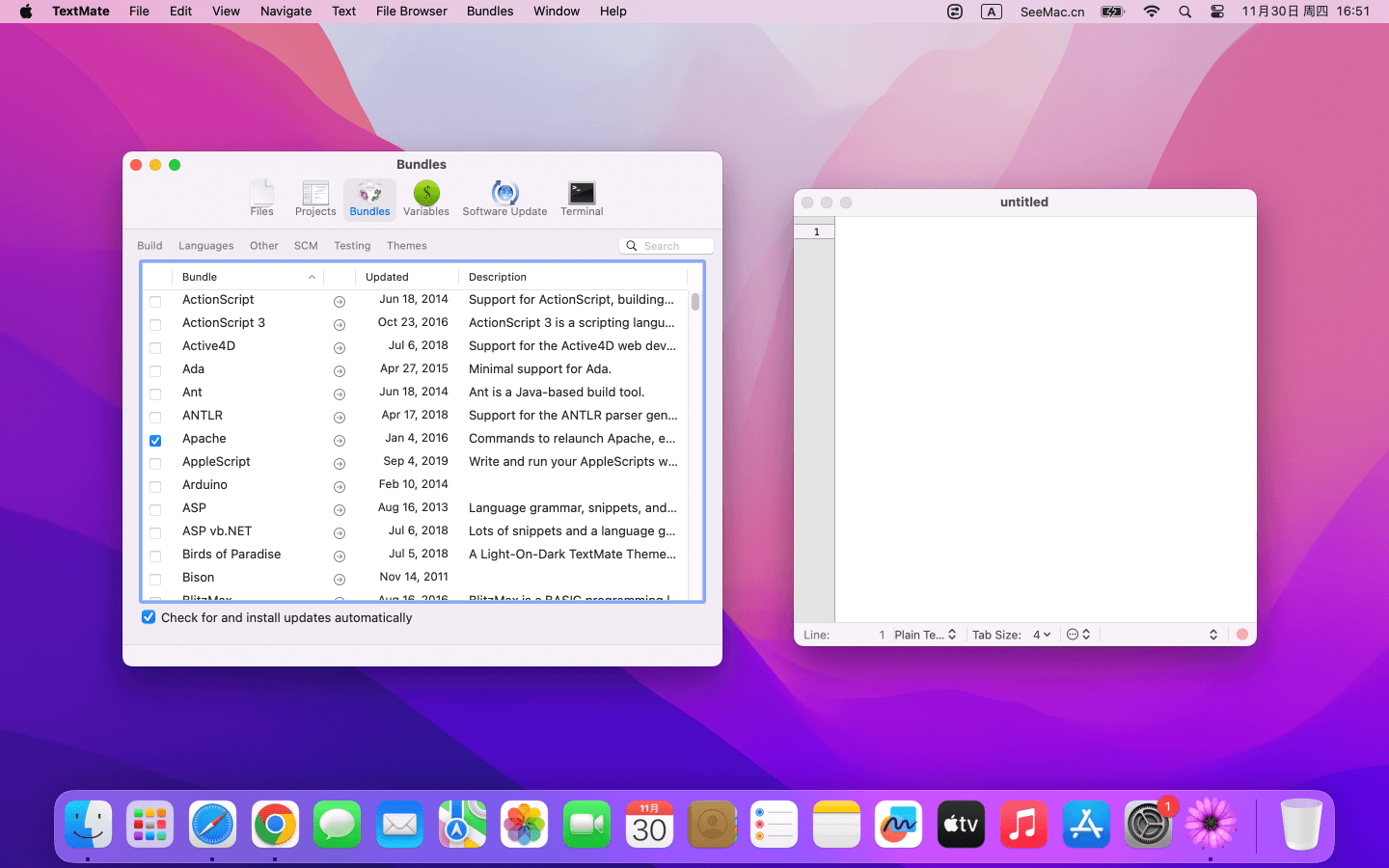This screenshot has width=1389, height=868.
Task: Open the Apple menu
Action: click(26, 12)
